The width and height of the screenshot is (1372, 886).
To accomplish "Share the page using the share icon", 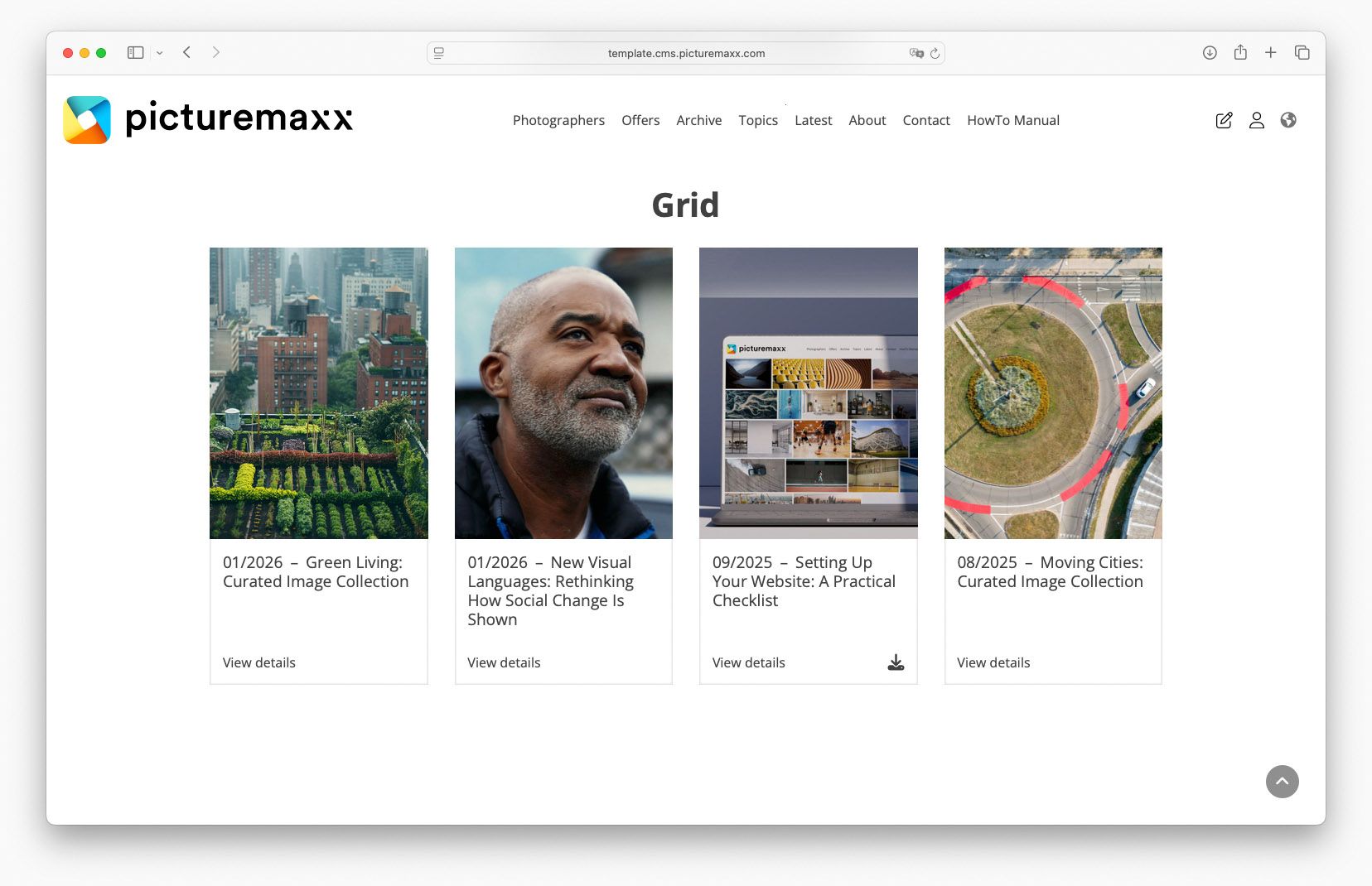I will click(1240, 52).
